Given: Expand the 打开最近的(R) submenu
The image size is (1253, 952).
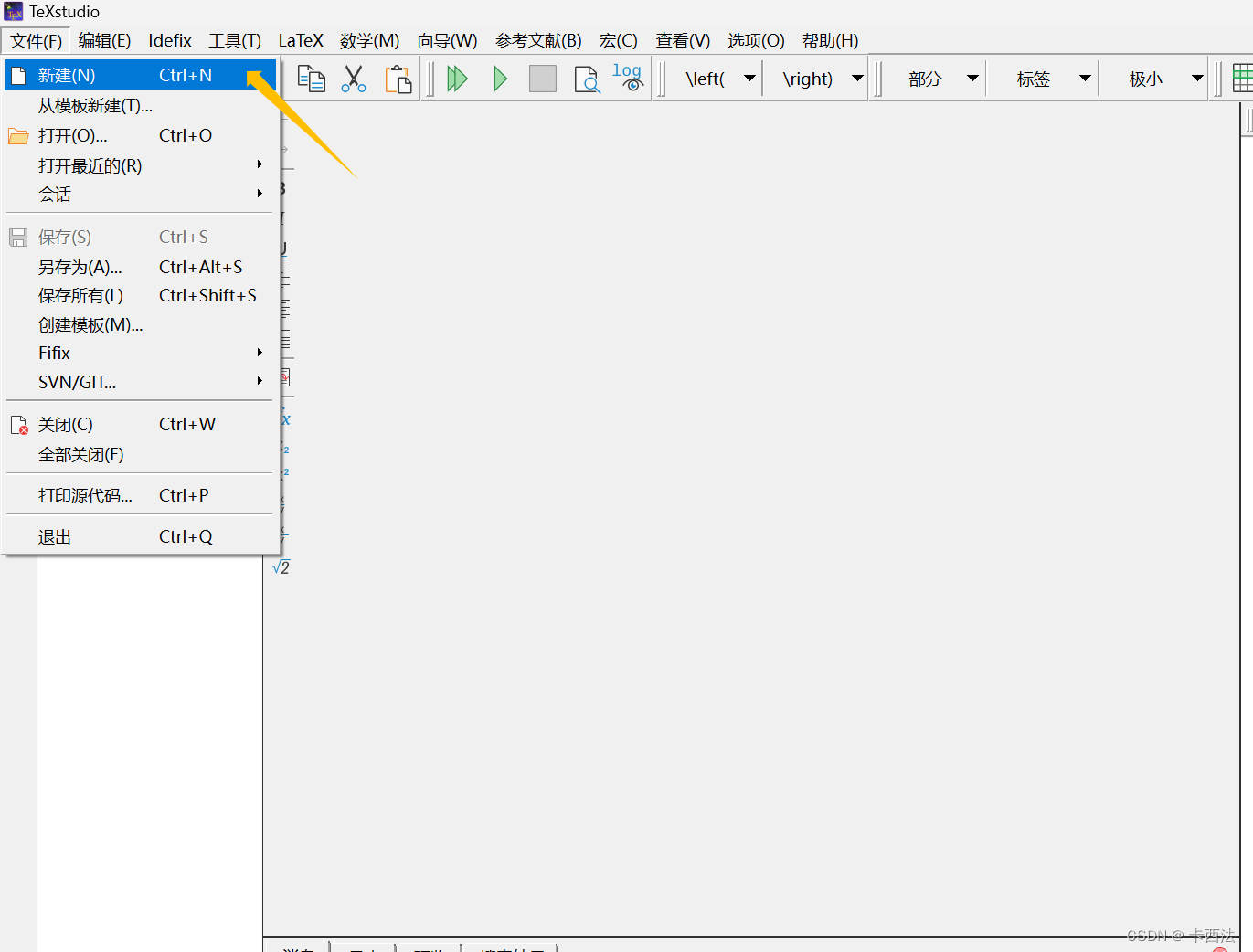Looking at the screenshot, I should tap(140, 165).
